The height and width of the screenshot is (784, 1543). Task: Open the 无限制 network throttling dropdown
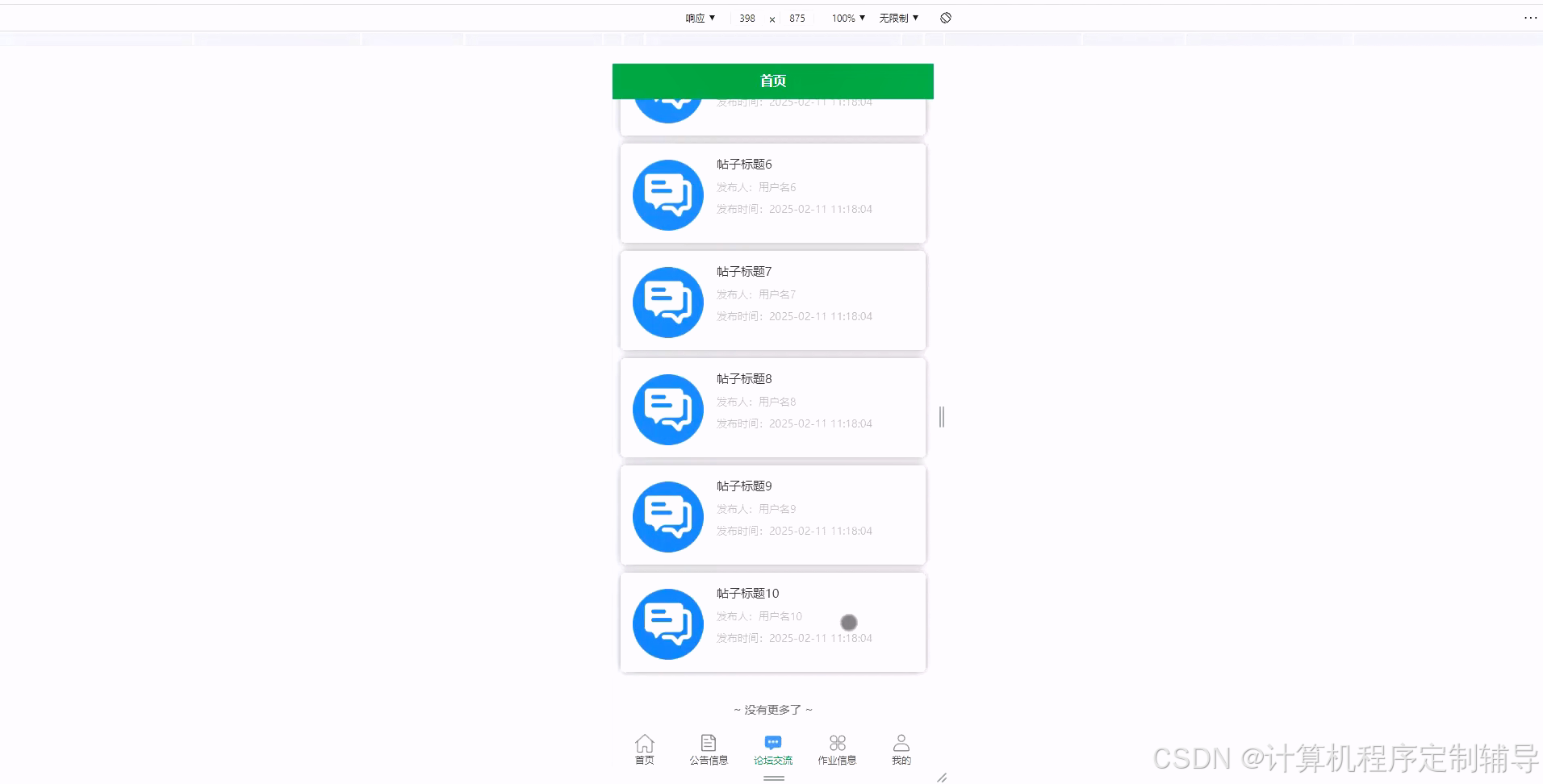[x=897, y=18]
